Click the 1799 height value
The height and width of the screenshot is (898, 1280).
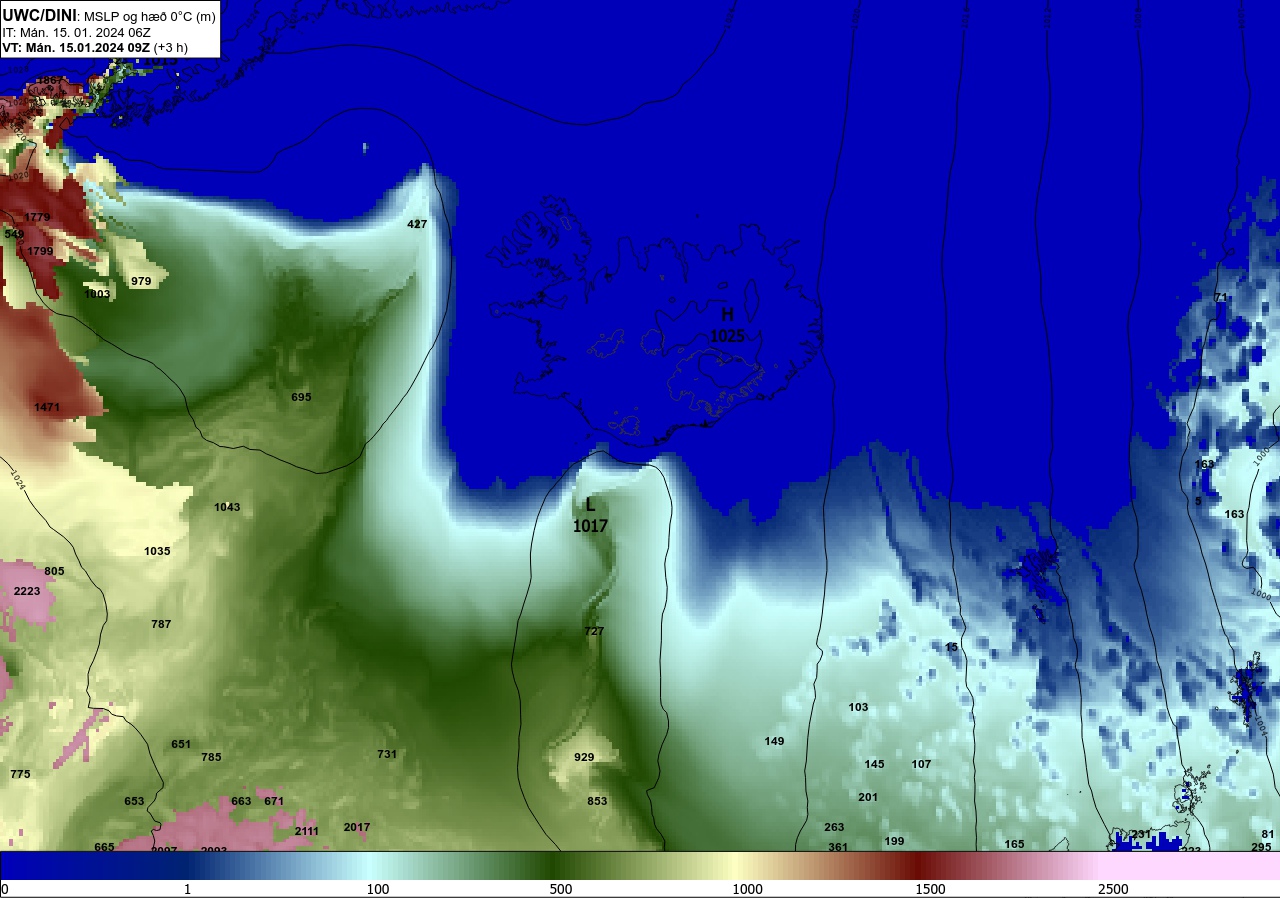[x=40, y=251]
